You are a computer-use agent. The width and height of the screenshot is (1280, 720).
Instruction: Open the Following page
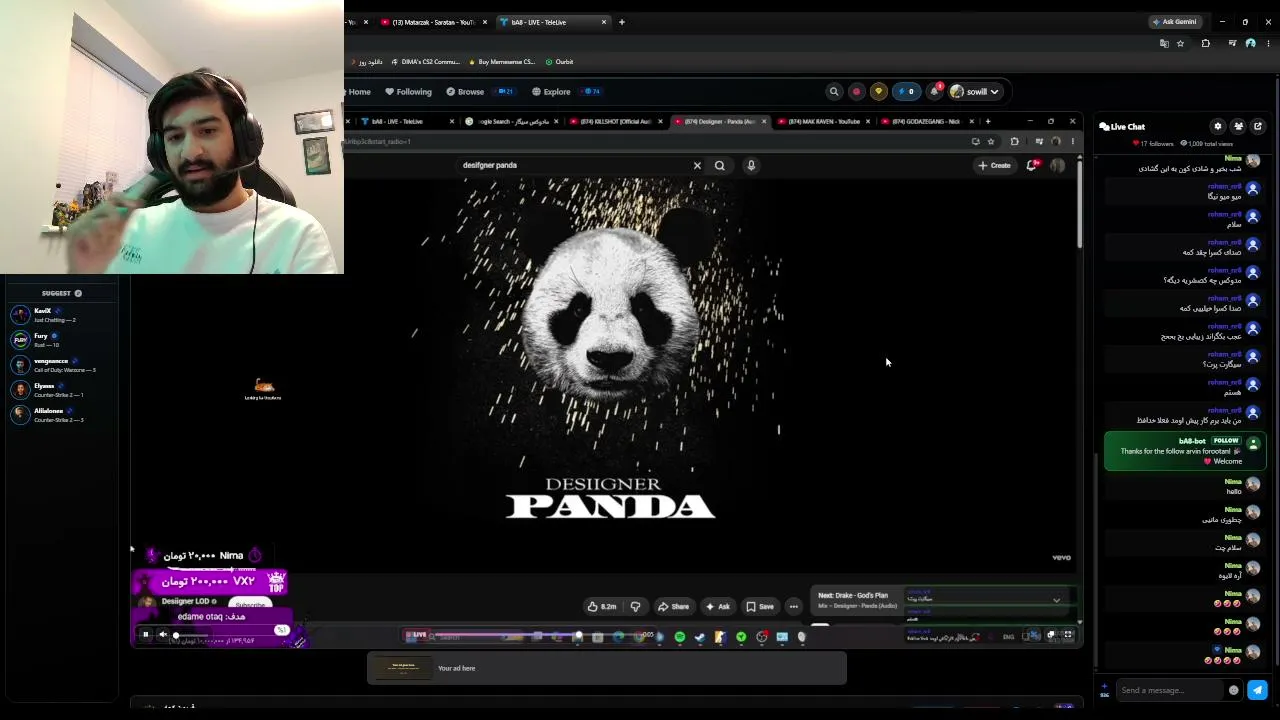point(408,92)
